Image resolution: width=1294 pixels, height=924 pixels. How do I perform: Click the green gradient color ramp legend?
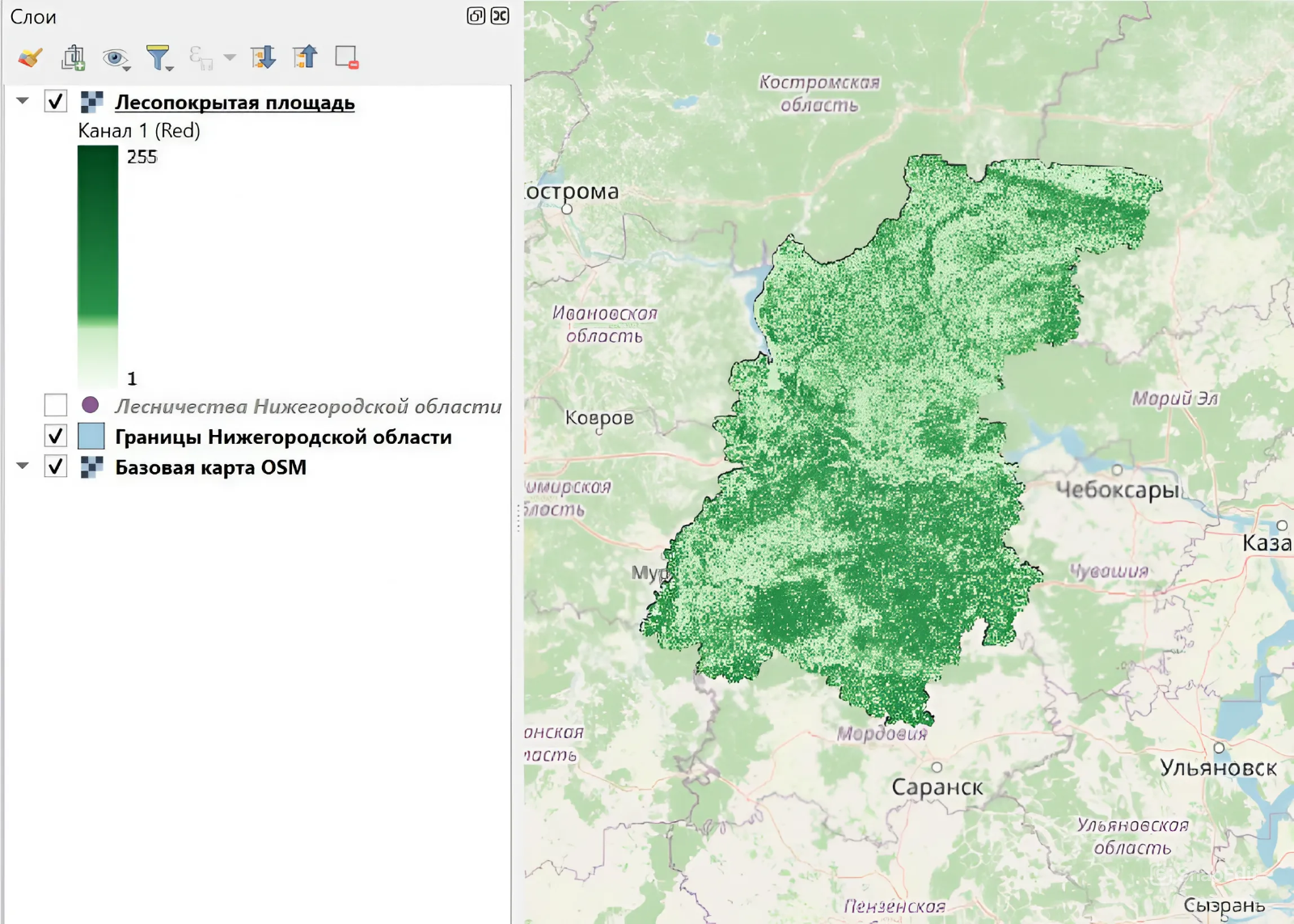[98, 267]
